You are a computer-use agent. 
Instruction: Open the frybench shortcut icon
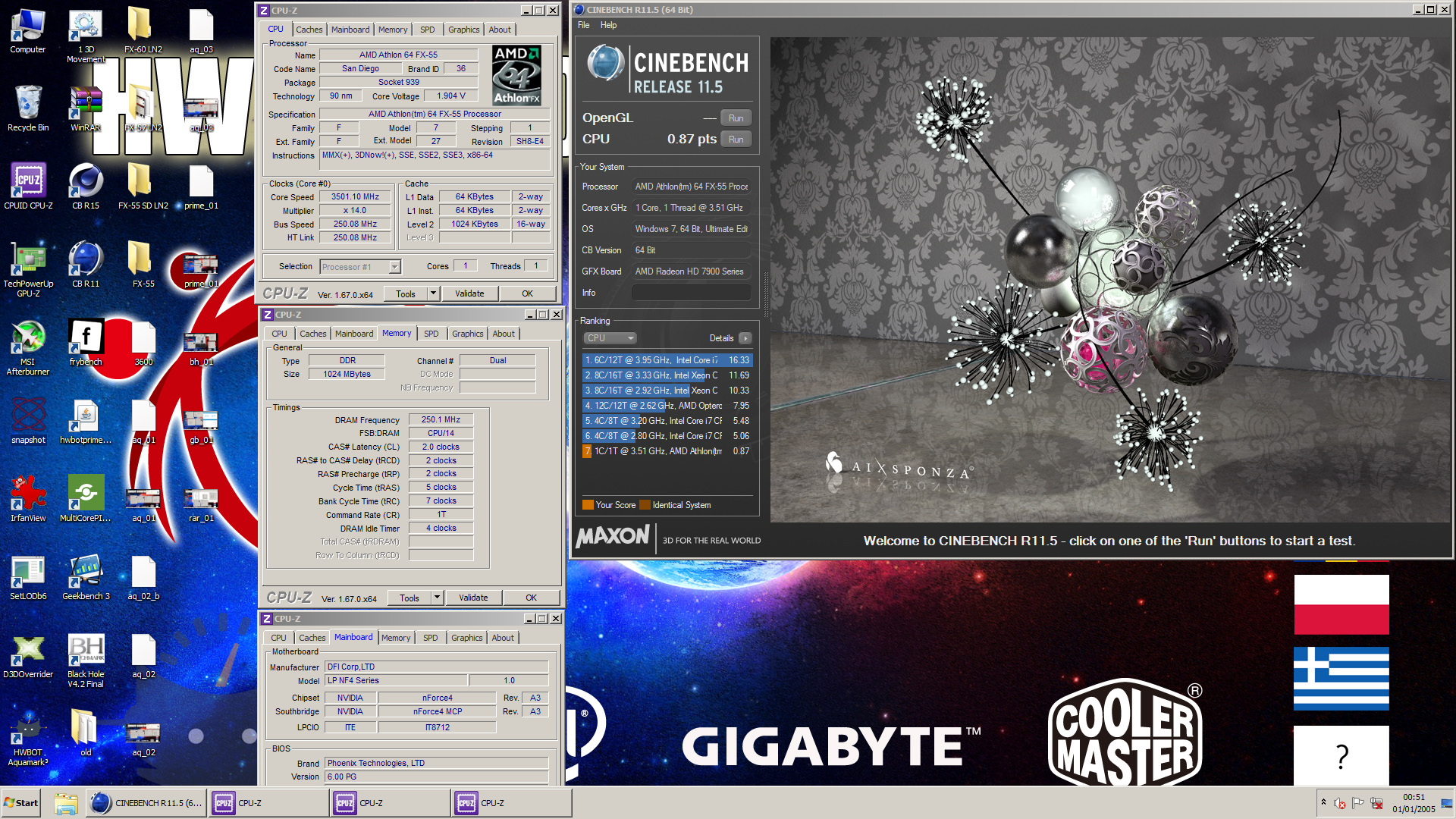(x=86, y=344)
